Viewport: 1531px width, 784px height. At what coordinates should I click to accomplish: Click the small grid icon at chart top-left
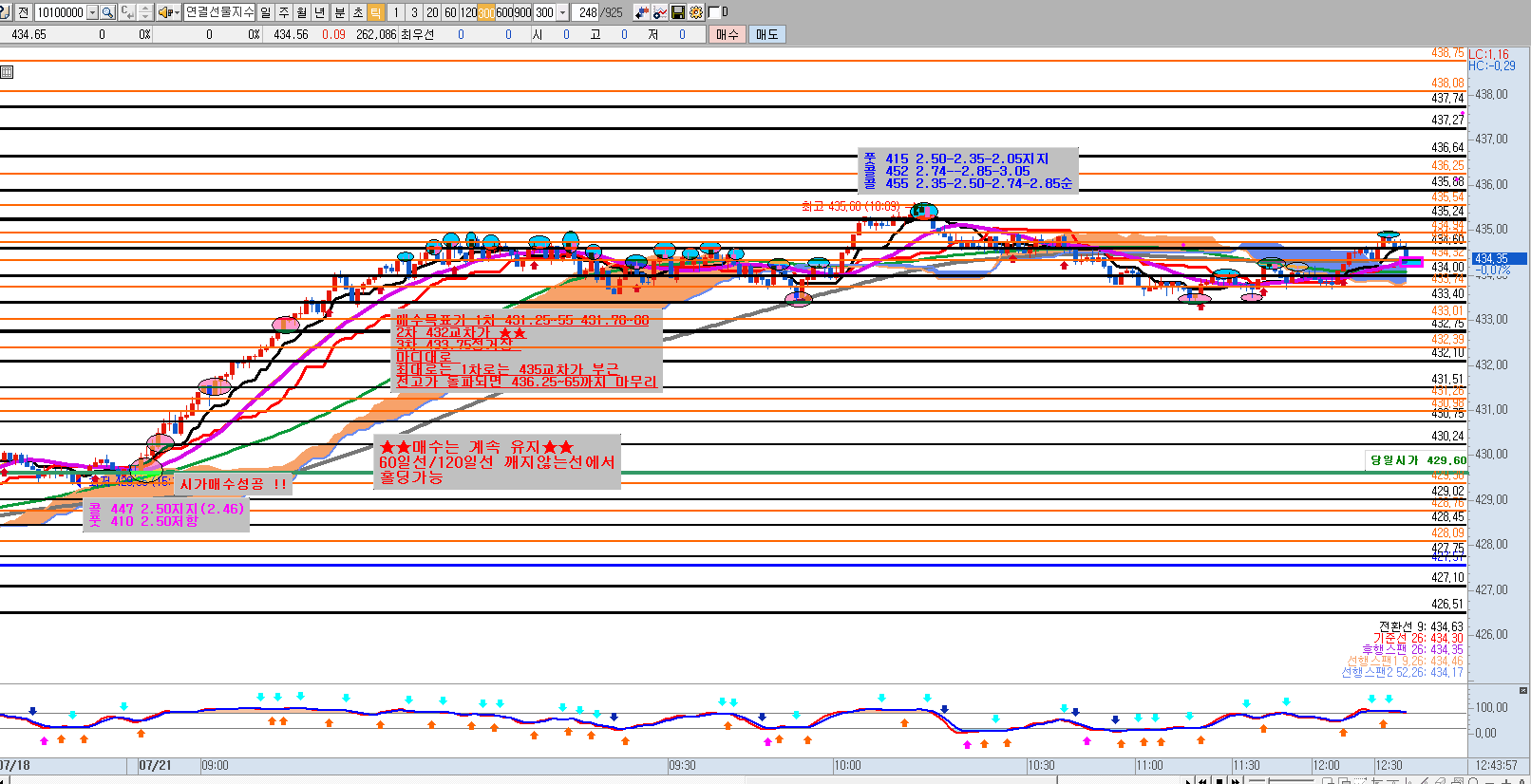click(7, 72)
